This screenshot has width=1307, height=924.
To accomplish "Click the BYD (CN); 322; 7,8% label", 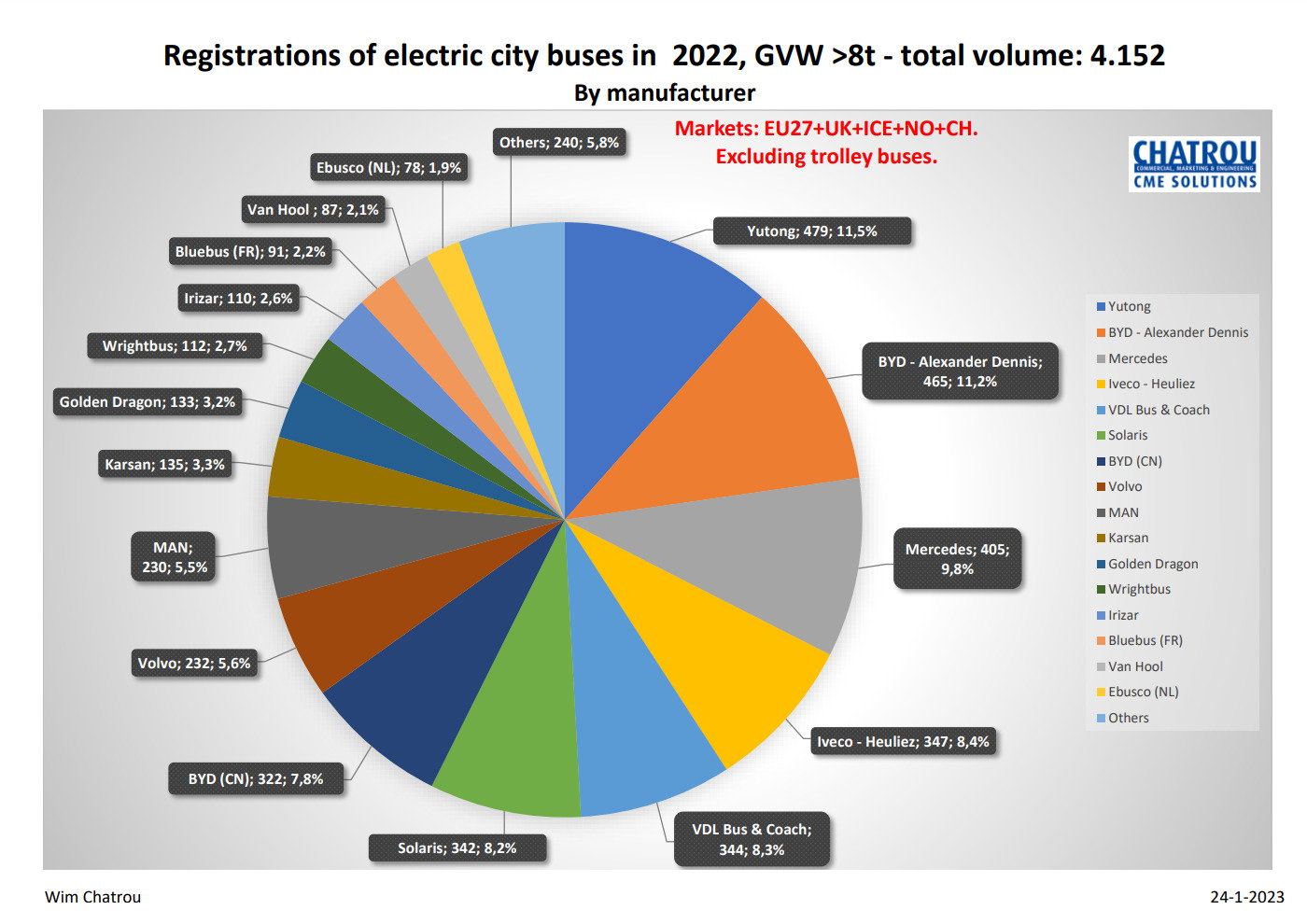I will coord(256,778).
